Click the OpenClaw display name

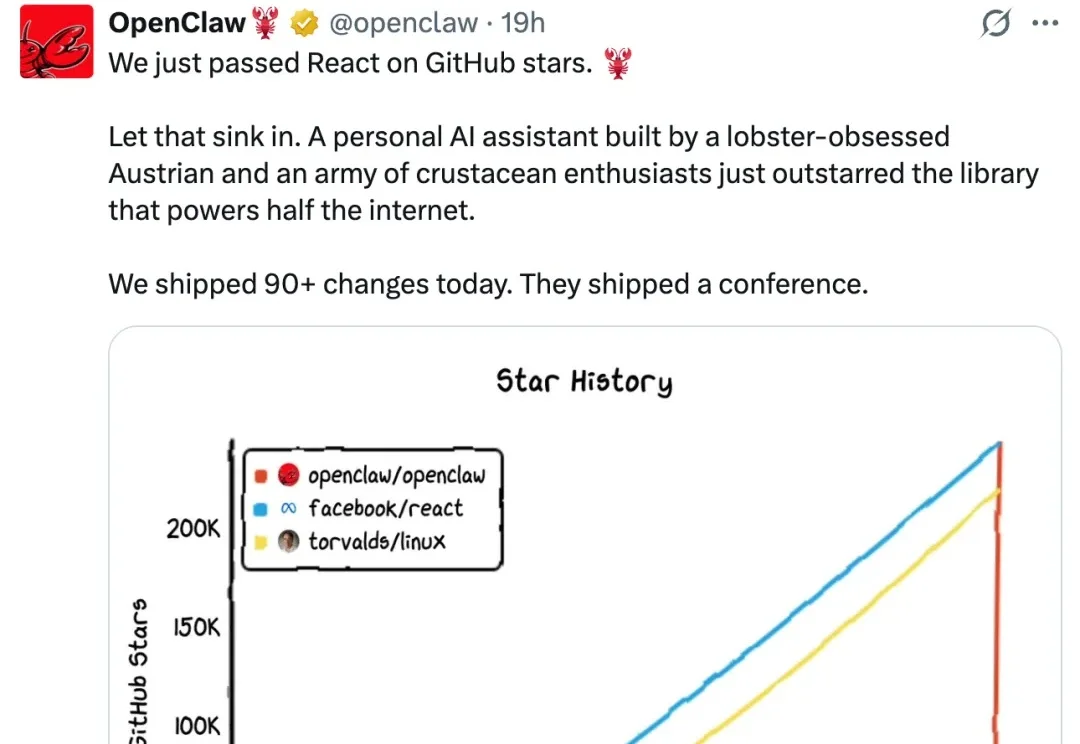pos(176,21)
